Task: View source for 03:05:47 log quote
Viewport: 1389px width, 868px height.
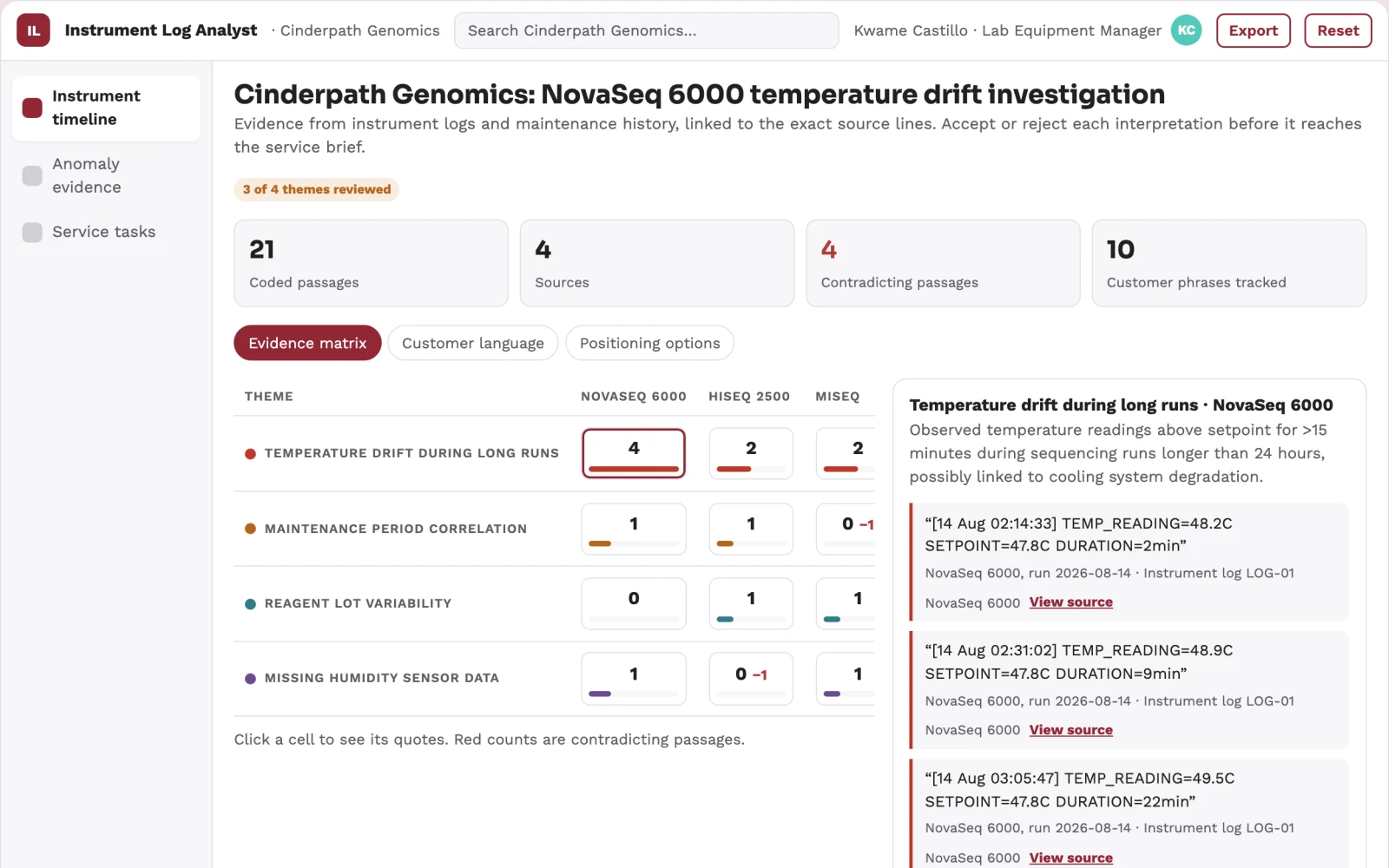Action: [x=1070, y=858]
